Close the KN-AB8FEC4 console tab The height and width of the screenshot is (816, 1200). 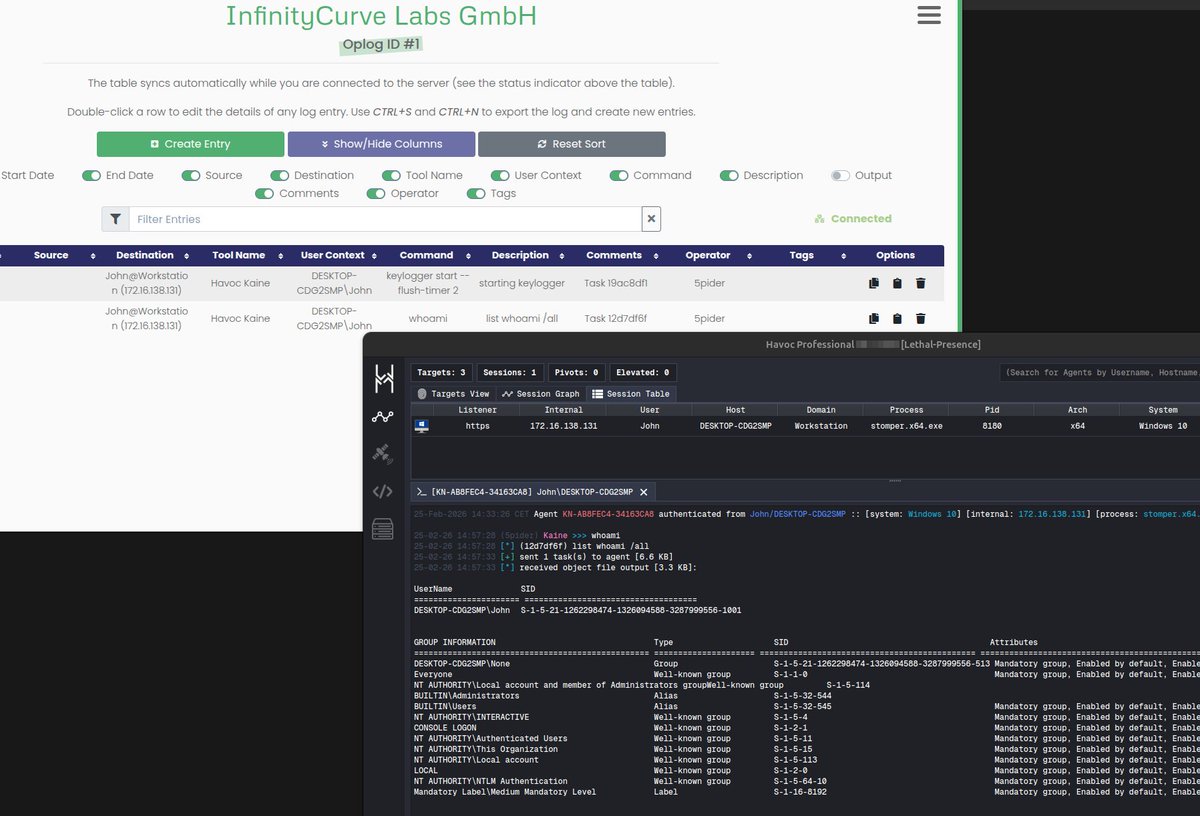click(644, 492)
